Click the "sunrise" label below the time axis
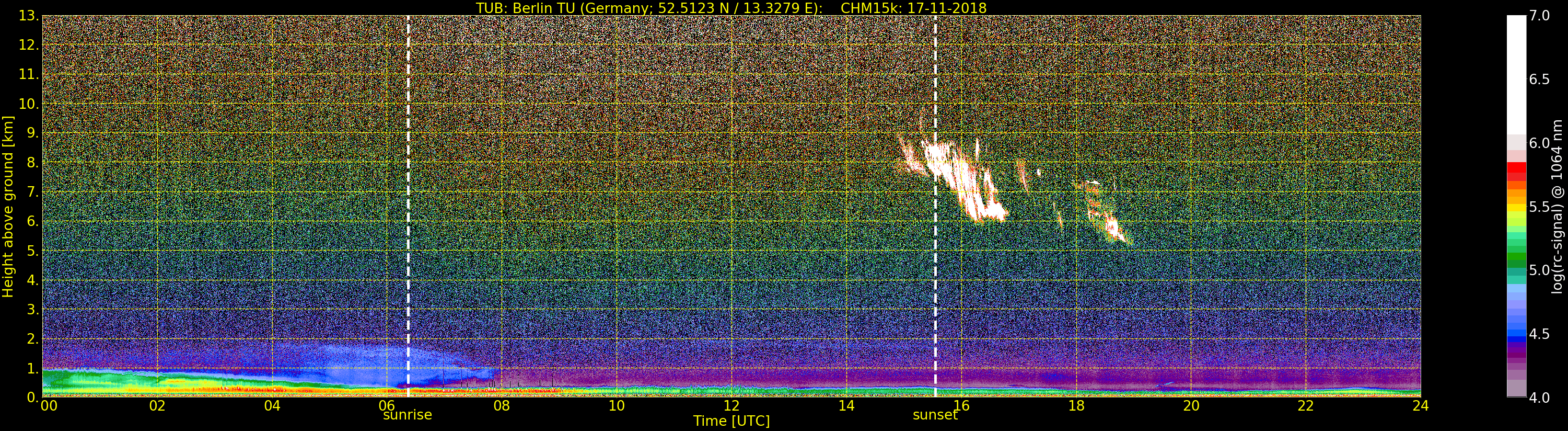 click(407, 415)
